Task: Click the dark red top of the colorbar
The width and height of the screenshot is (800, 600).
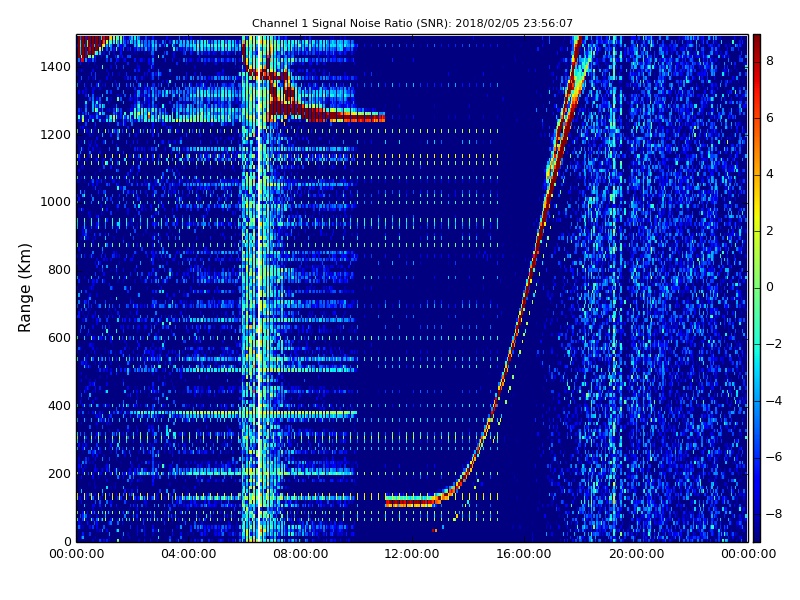Action: tap(757, 43)
